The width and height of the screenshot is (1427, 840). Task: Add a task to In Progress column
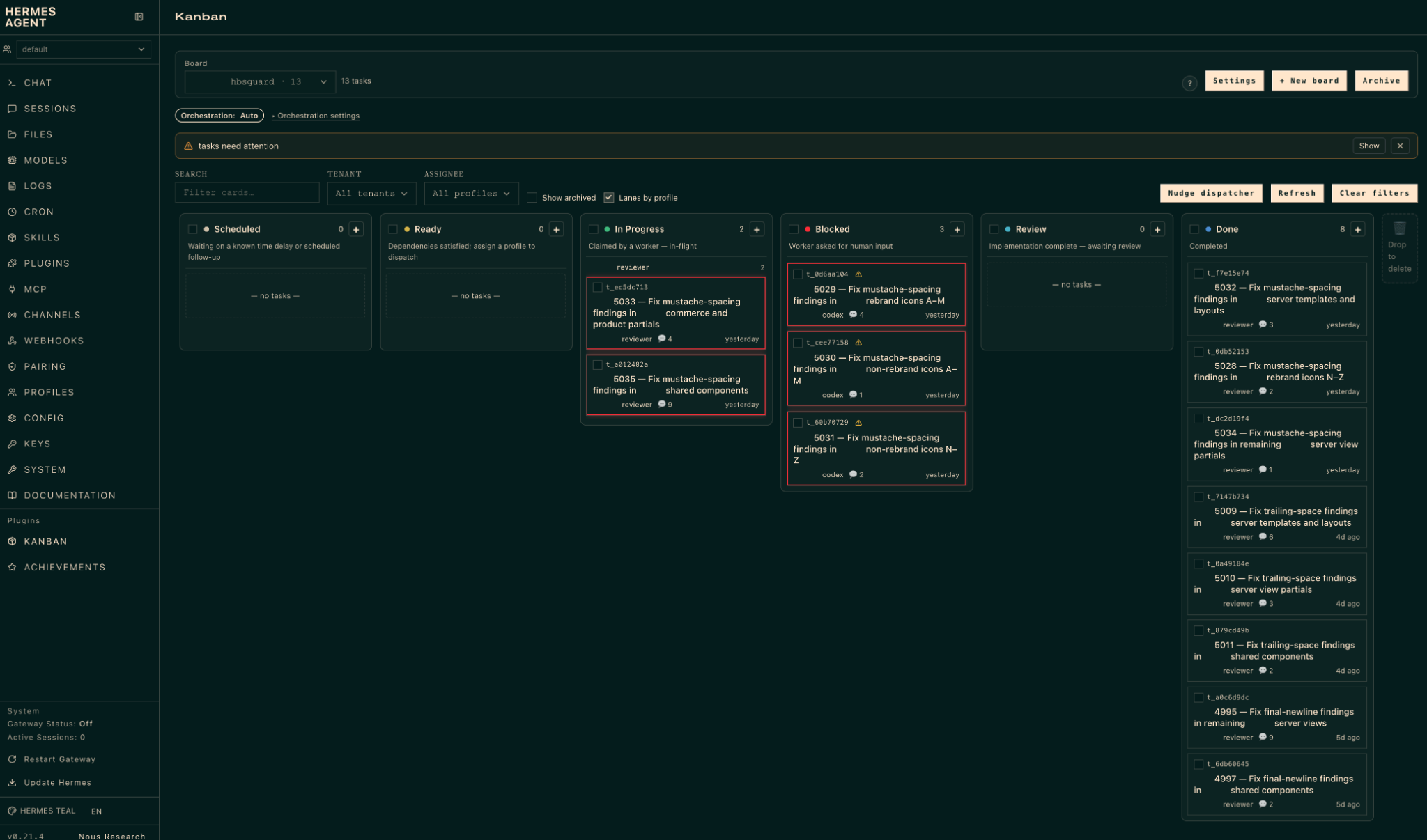pos(757,229)
